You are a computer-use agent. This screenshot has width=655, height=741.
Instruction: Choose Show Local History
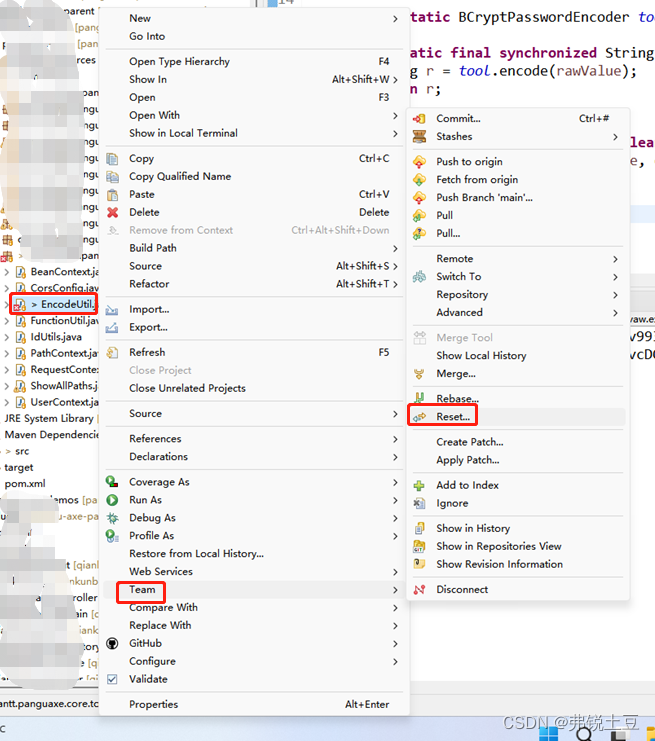pyautogui.click(x=518, y=356)
